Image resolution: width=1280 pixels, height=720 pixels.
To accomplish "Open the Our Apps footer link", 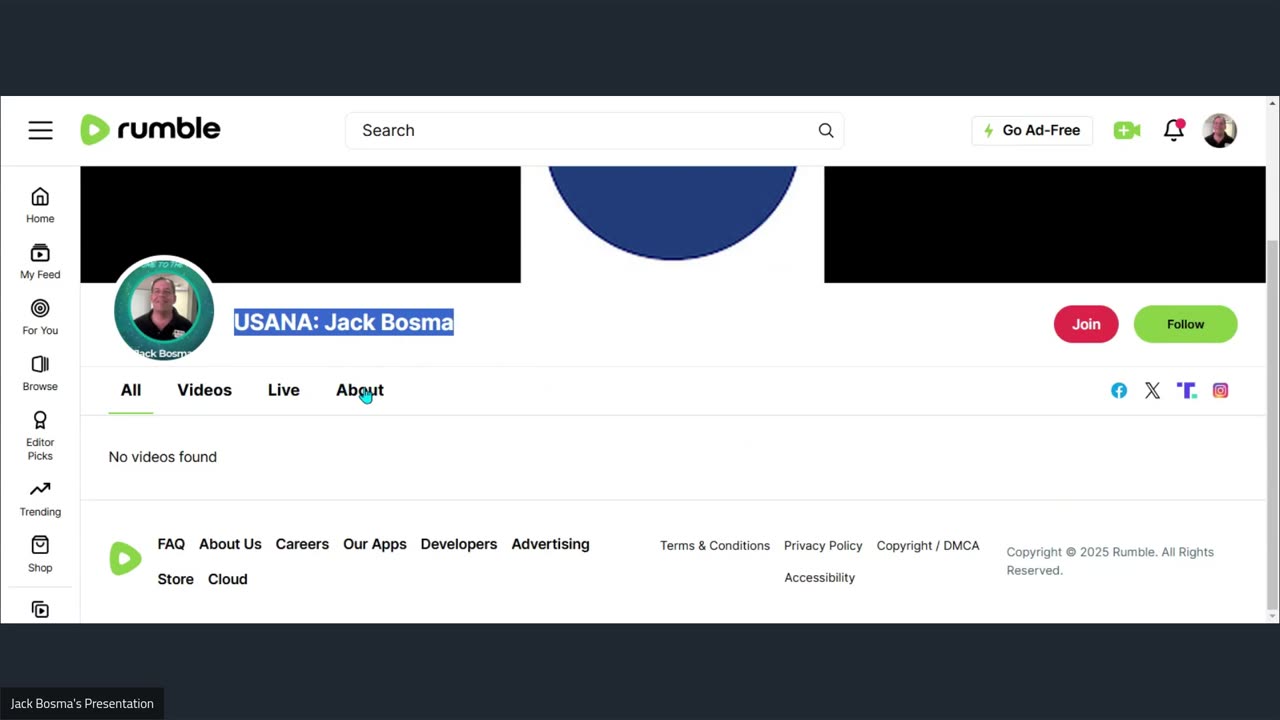I will [375, 544].
